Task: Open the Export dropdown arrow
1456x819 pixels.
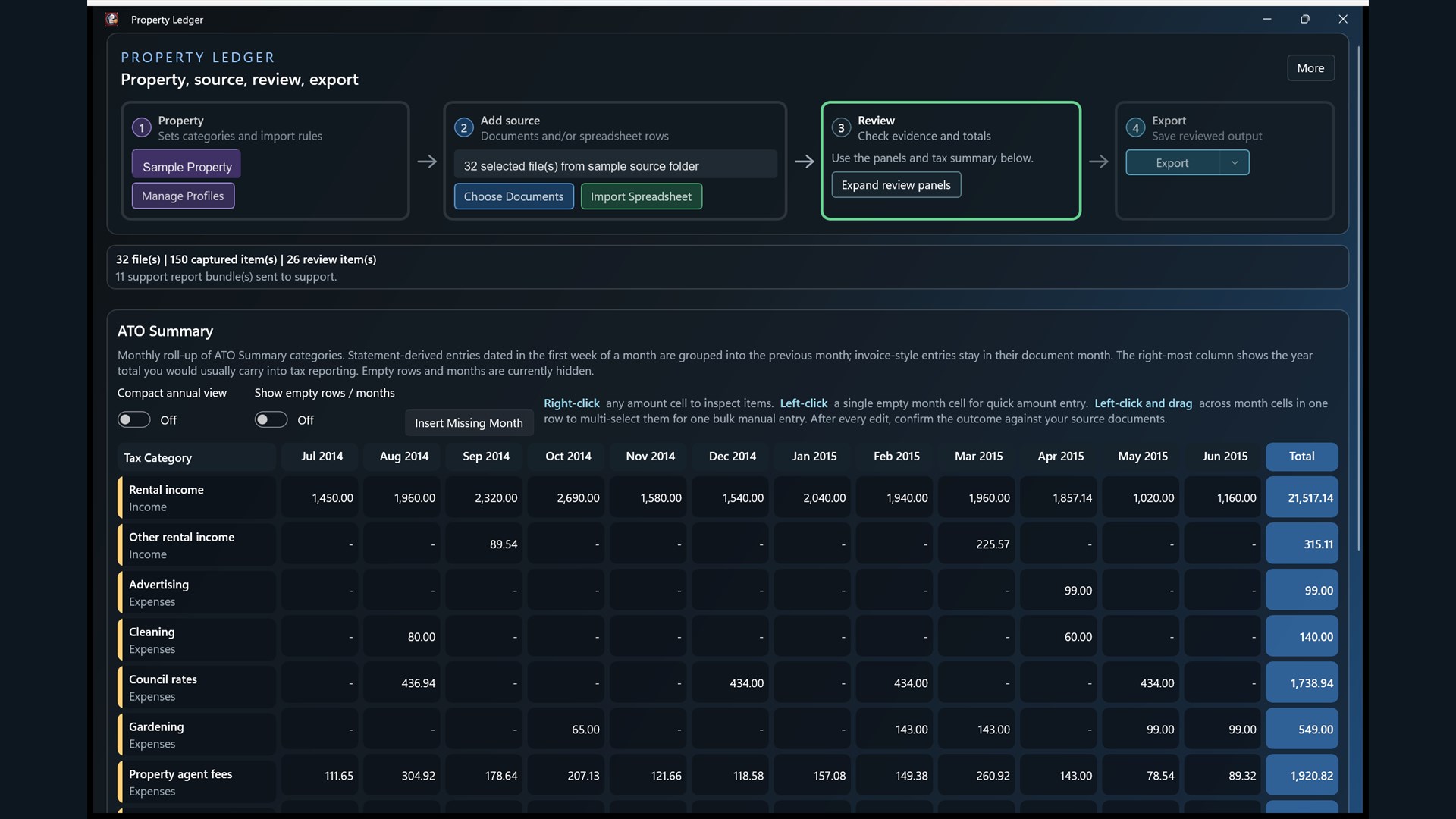Action: [x=1235, y=163]
